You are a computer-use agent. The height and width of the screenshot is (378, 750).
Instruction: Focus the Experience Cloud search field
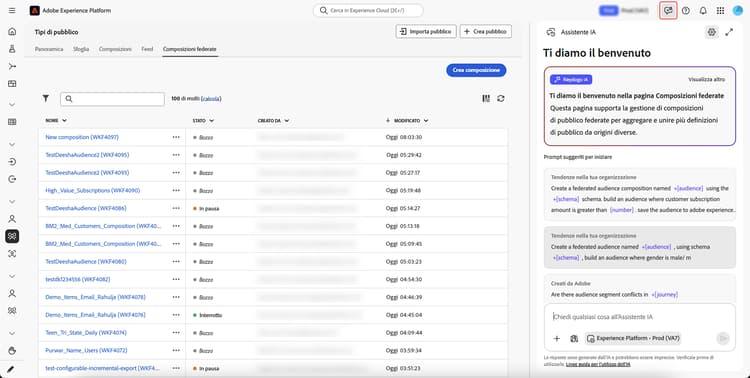(x=368, y=11)
